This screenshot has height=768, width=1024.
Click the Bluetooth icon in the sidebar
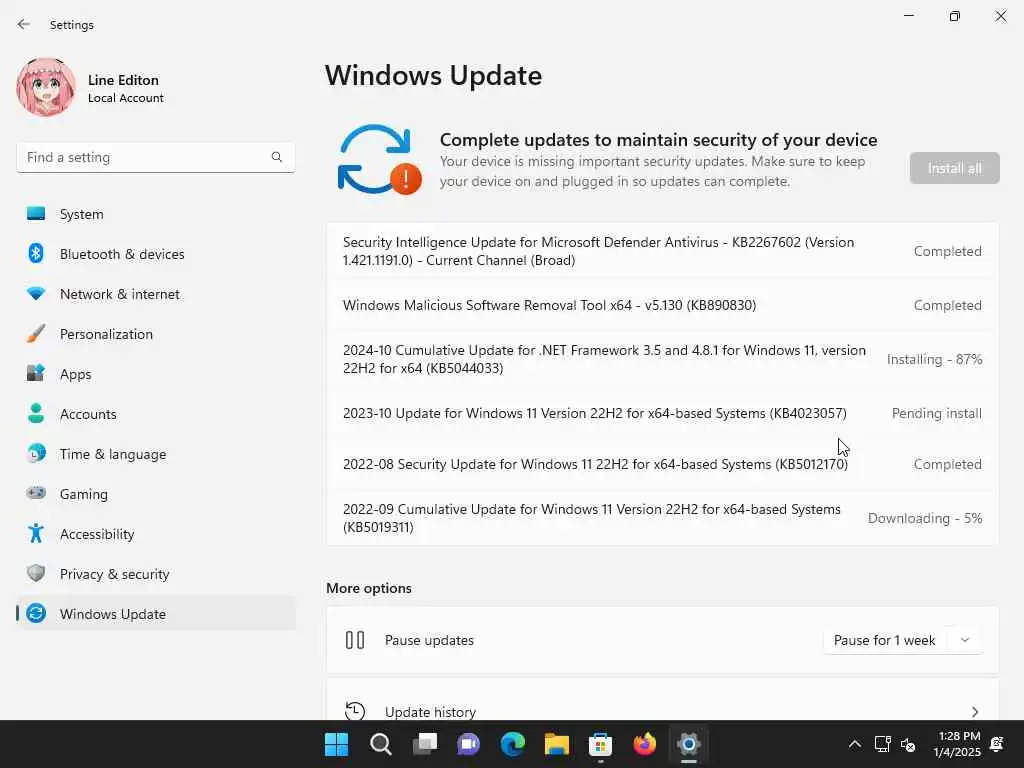pos(36,253)
